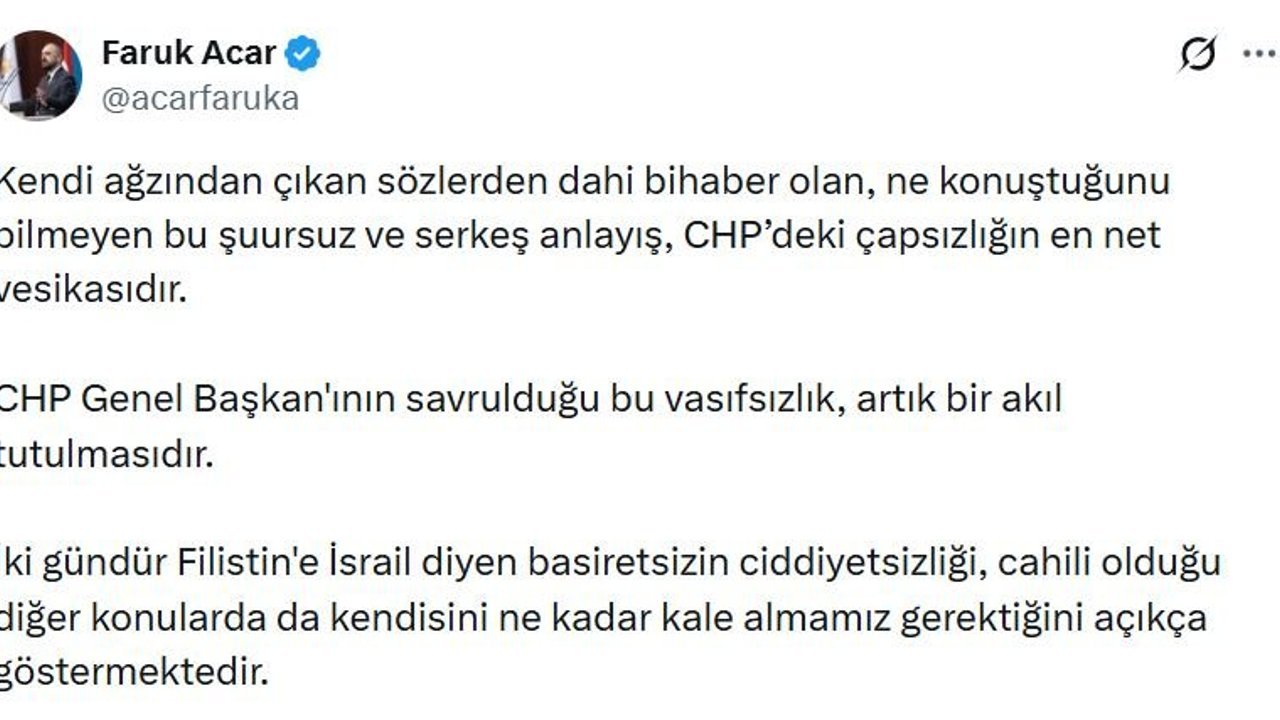
Task: Click the word "göstermektedir" in the tweet
Action: [x=134, y=672]
